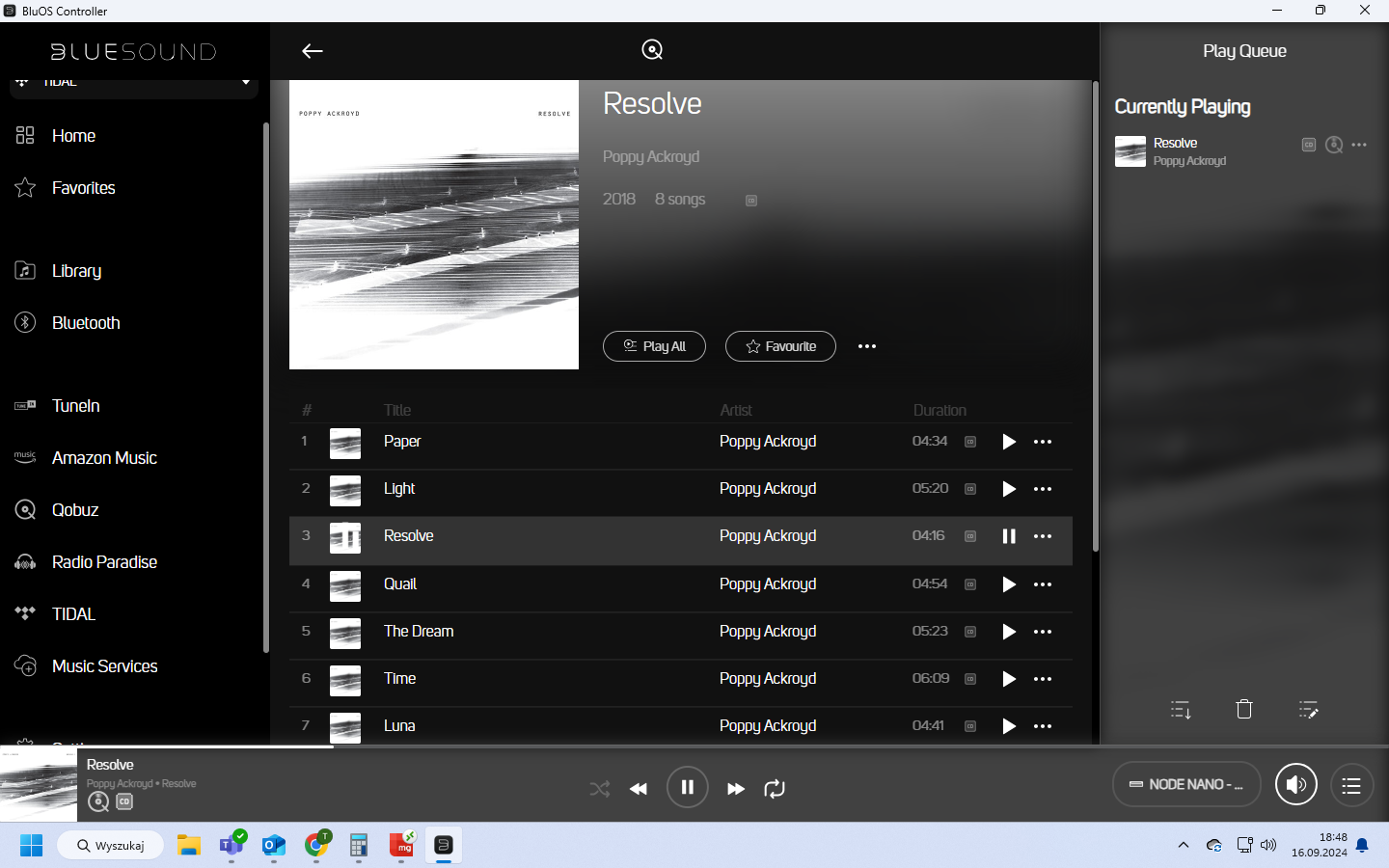Open more options for The Dream track
The height and width of the screenshot is (868, 1389).
[x=1043, y=632]
